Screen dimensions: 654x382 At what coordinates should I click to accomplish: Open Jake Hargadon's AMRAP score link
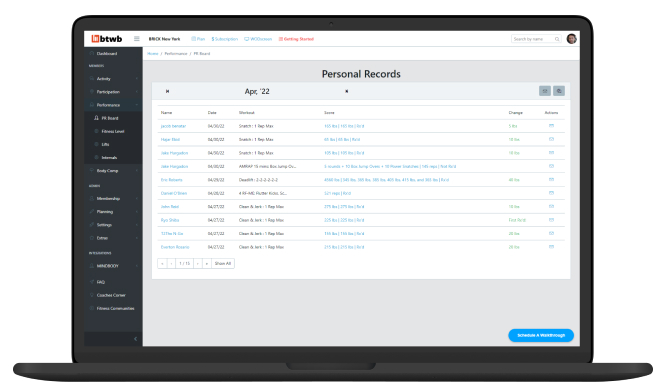390,166
